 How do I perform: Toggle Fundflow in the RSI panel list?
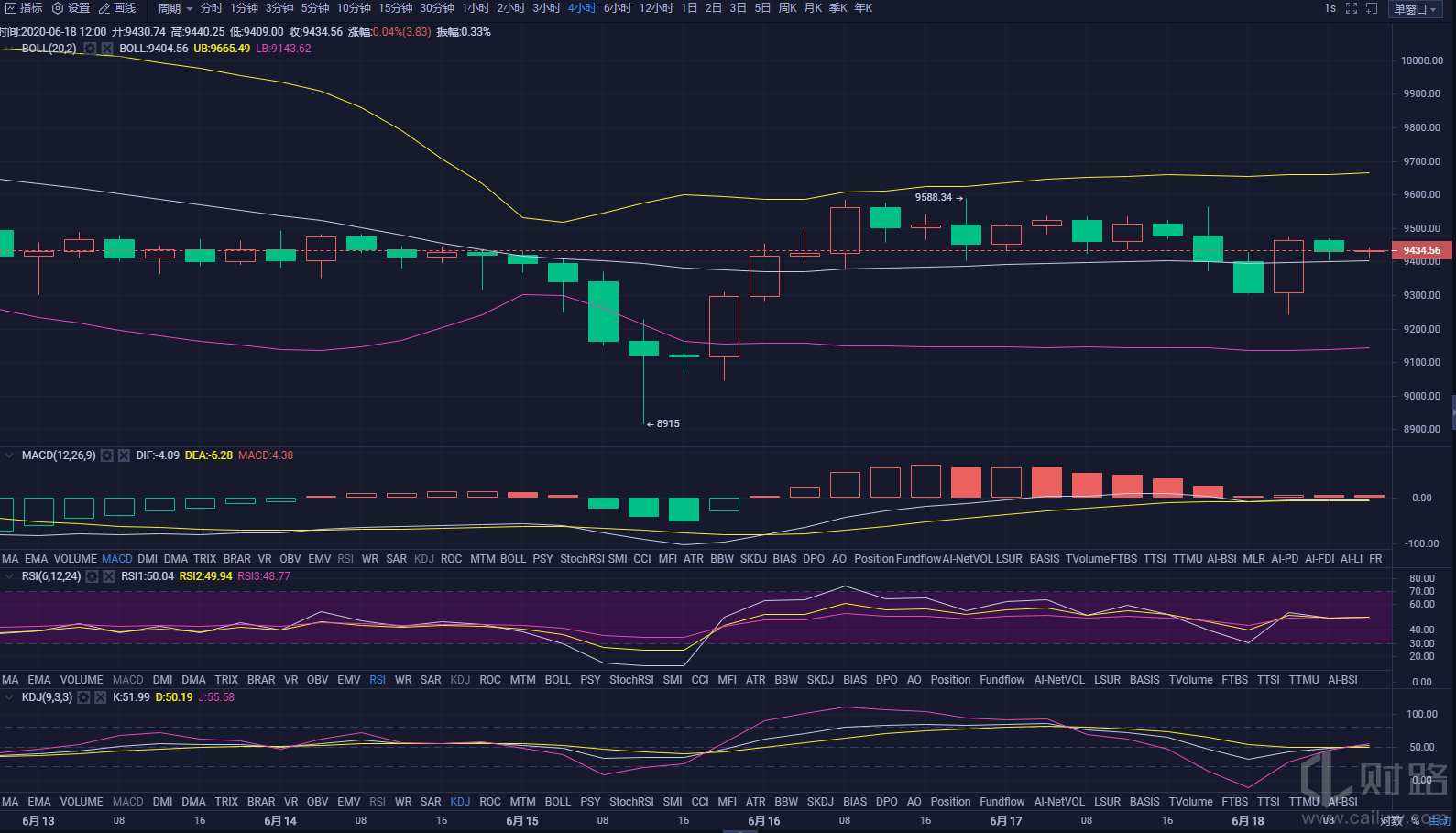click(x=1002, y=680)
